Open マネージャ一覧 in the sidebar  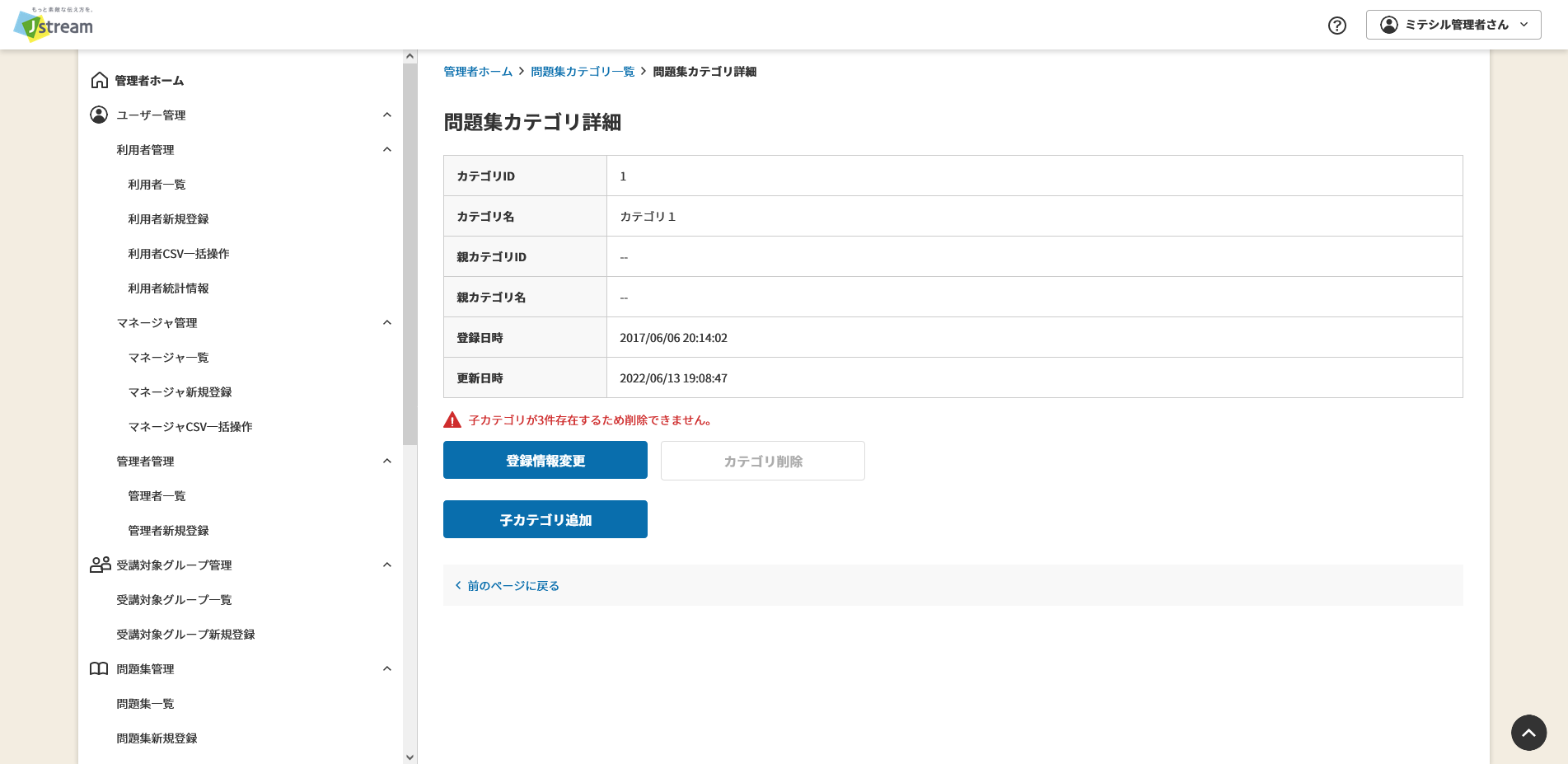[x=168, y=358]
